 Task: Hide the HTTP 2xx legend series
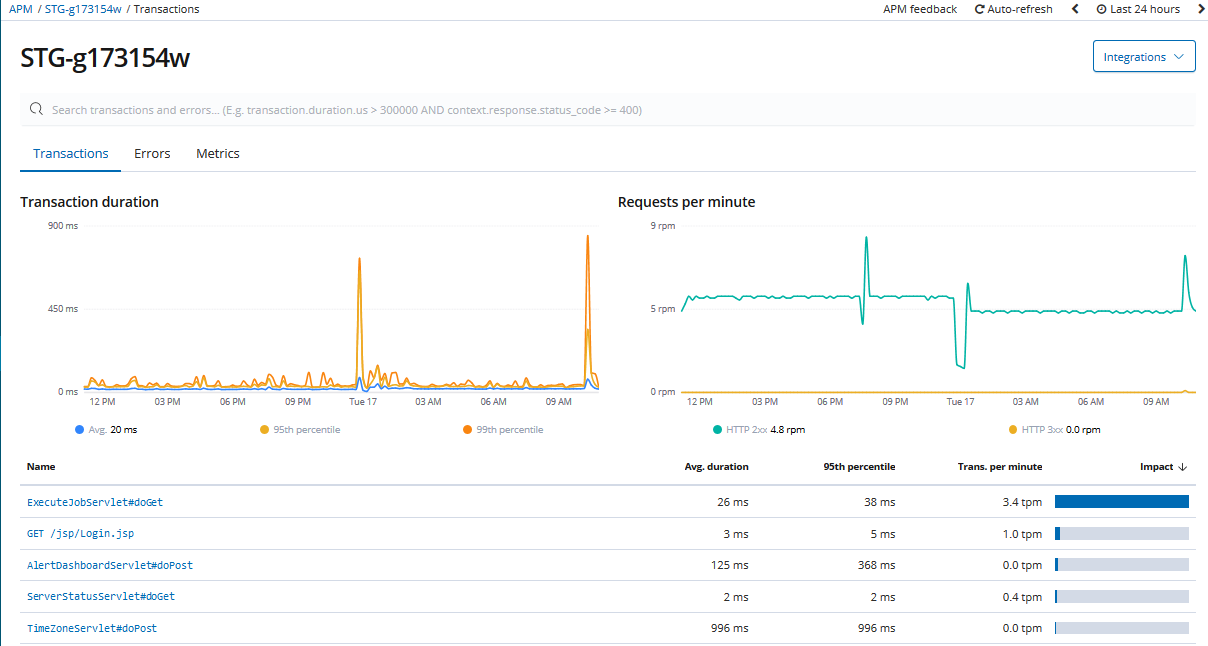coord(759,429)
